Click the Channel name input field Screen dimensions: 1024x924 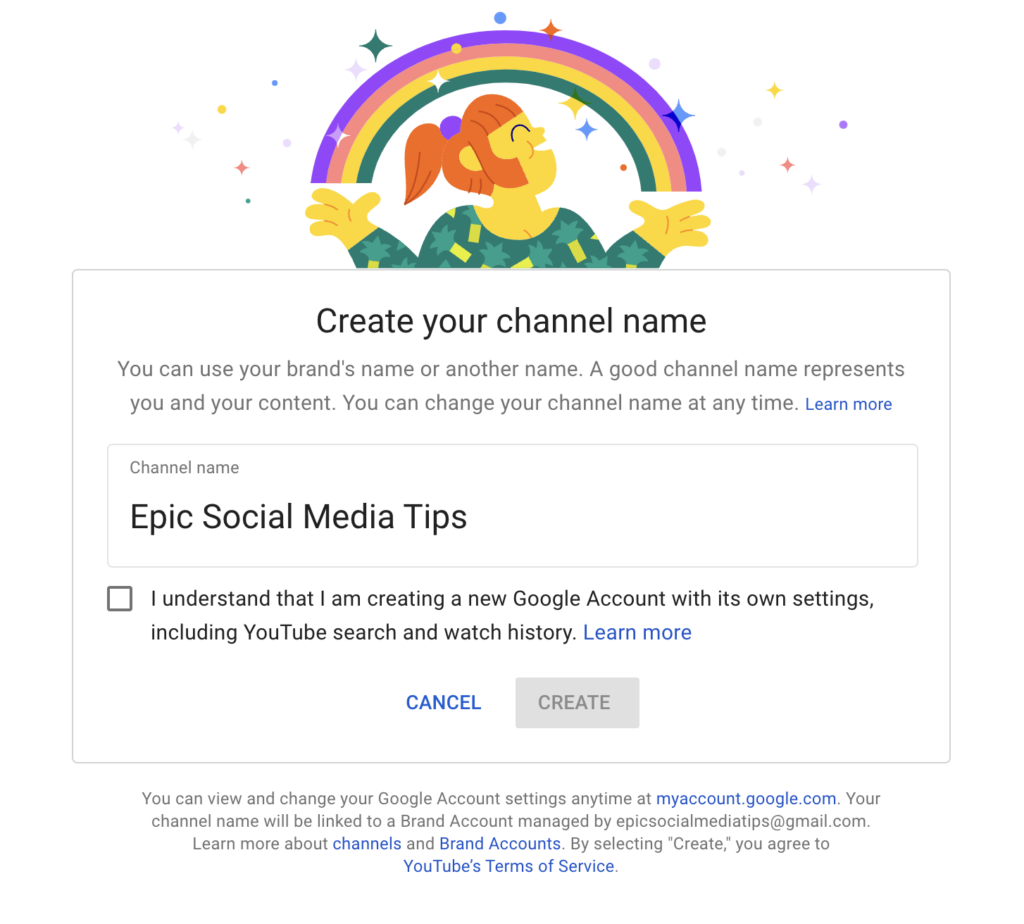click(512, 505)
